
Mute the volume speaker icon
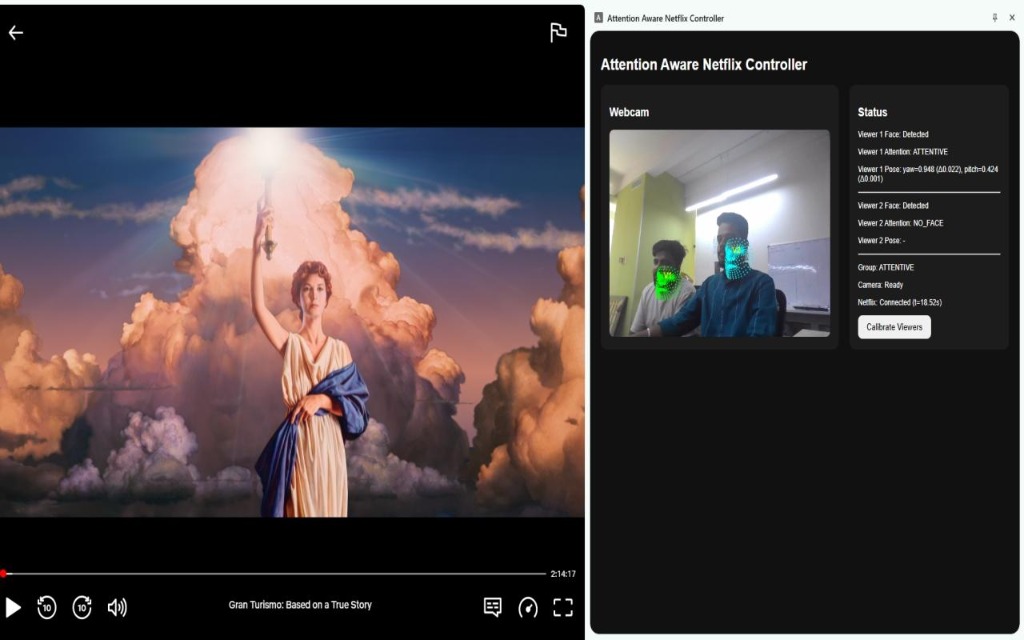(x=118, y=607)
